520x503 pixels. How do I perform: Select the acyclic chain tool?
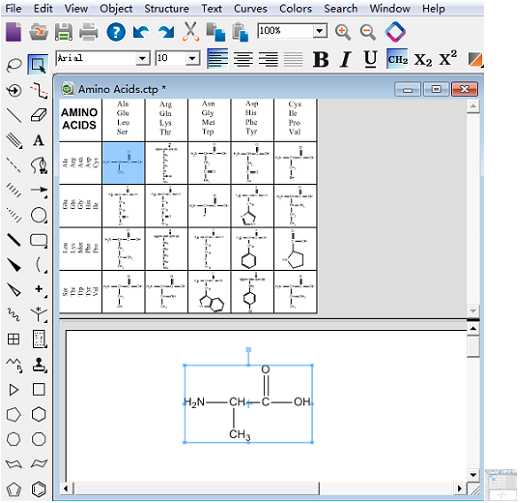[14, 364]
